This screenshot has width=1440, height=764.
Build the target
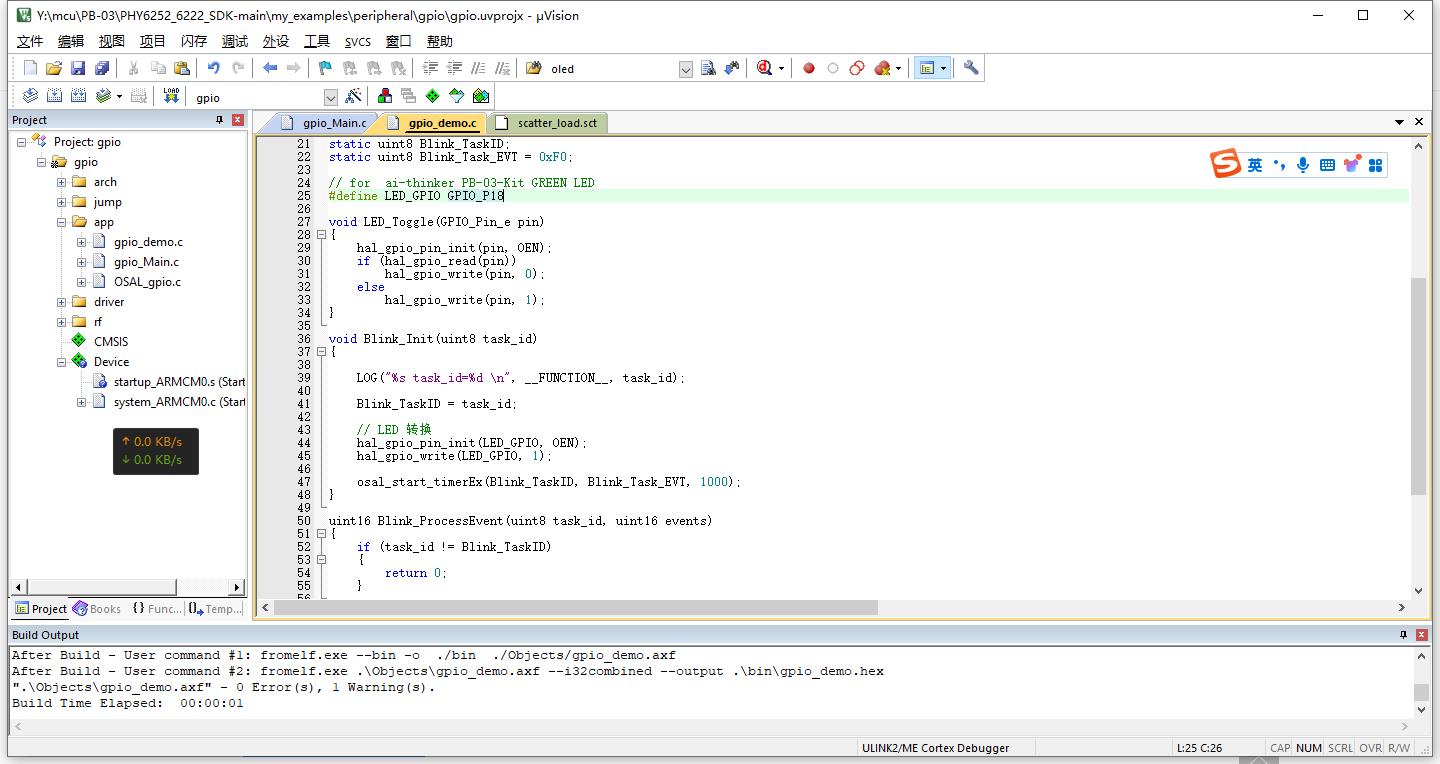54,96
